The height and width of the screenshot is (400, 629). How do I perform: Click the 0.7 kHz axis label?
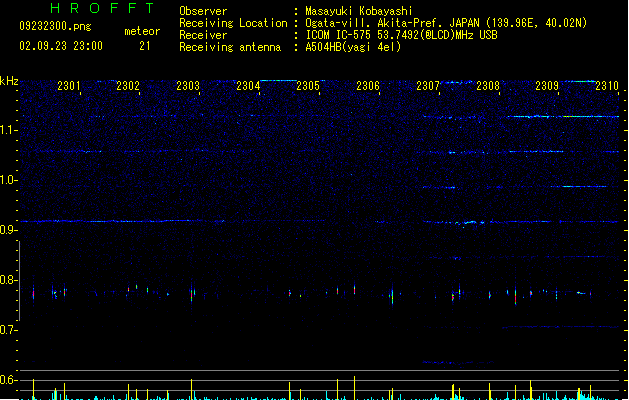click(x=8, y=330)
